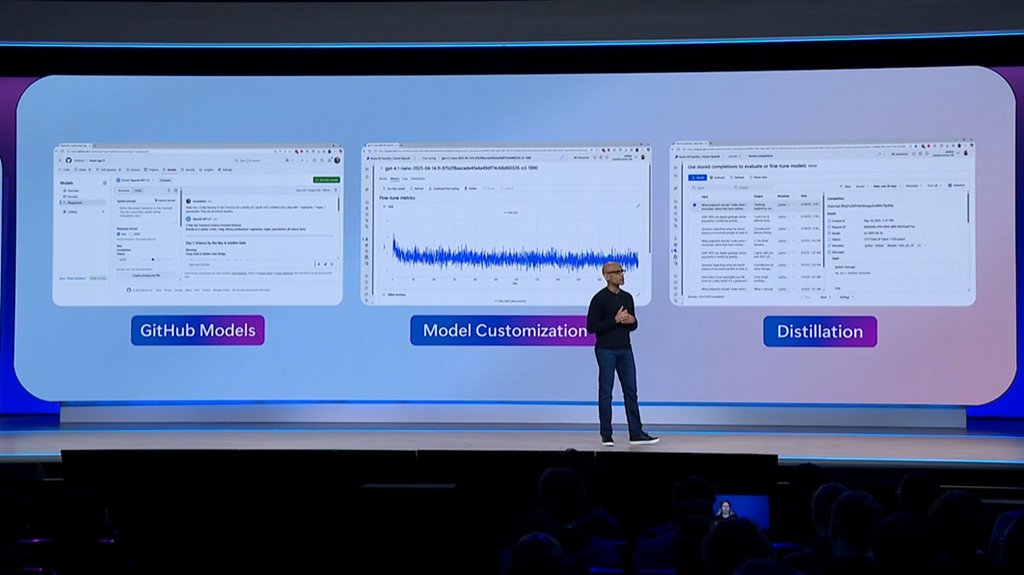Click the Input search field in Distillation window
The width and height of the screenshot is (1024, 575).
coord(711,188)
